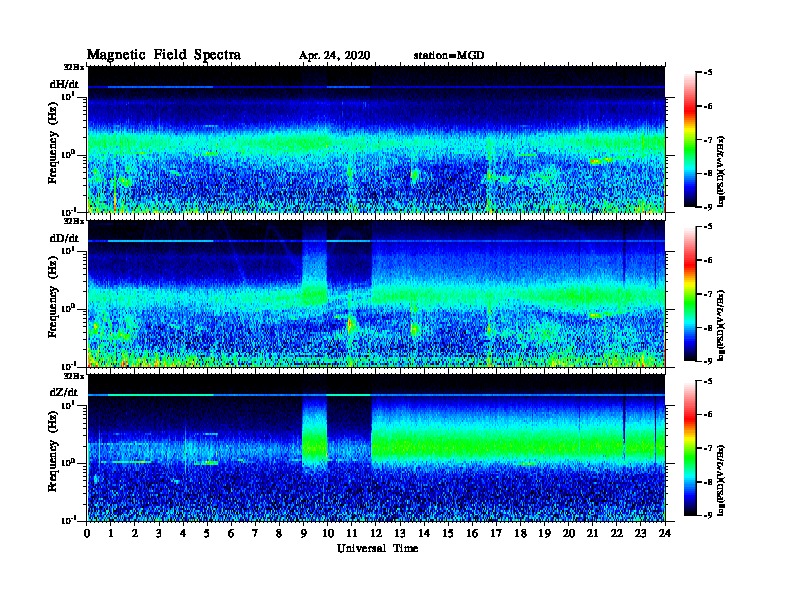The image size is (792, 612).
Task: Click hour tick label "13" on time axis
Action: (x=400, y=534)
